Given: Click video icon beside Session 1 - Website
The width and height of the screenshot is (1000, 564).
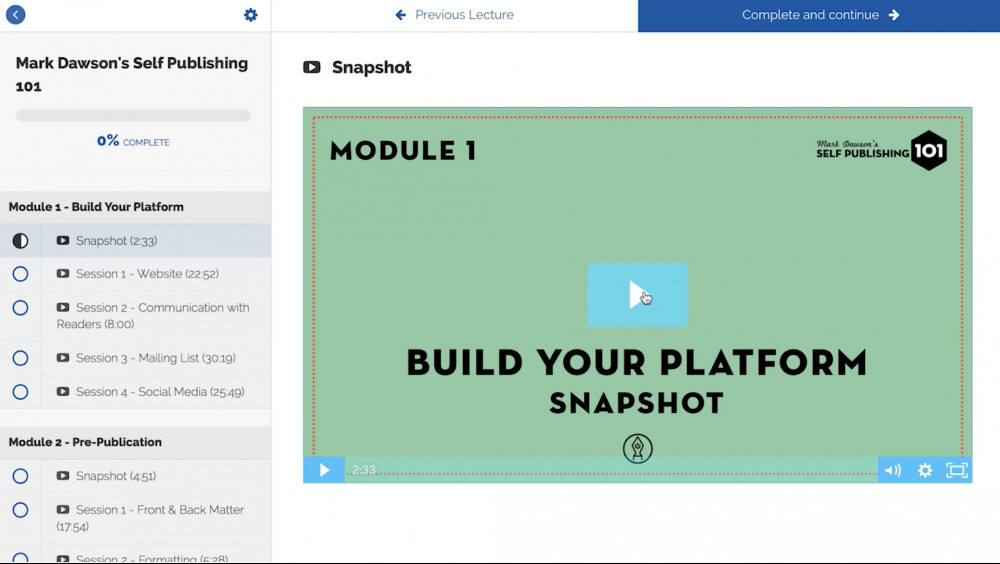Looking at the screenshot, I should [x=62, y=274].
